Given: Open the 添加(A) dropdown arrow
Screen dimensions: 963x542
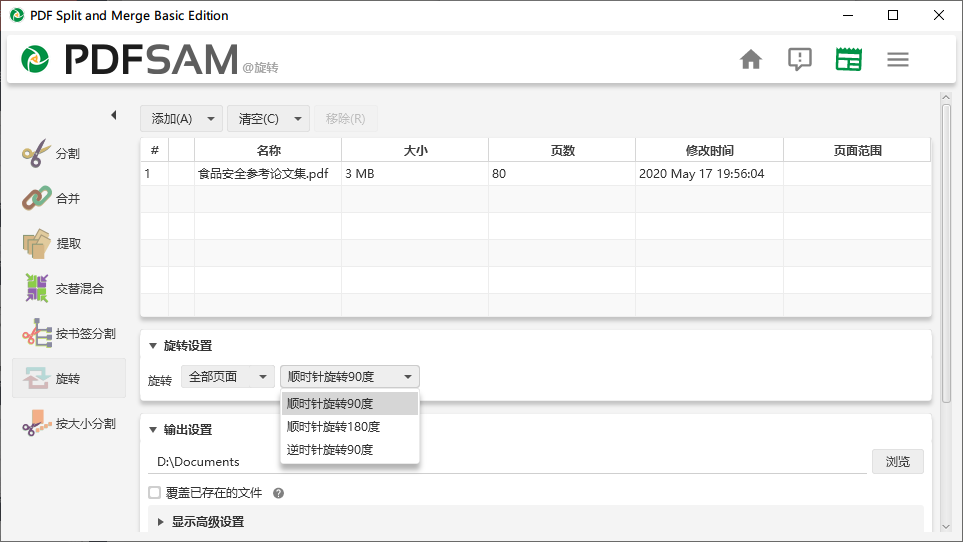Looking at the screenshot, I should coord(211,118).
